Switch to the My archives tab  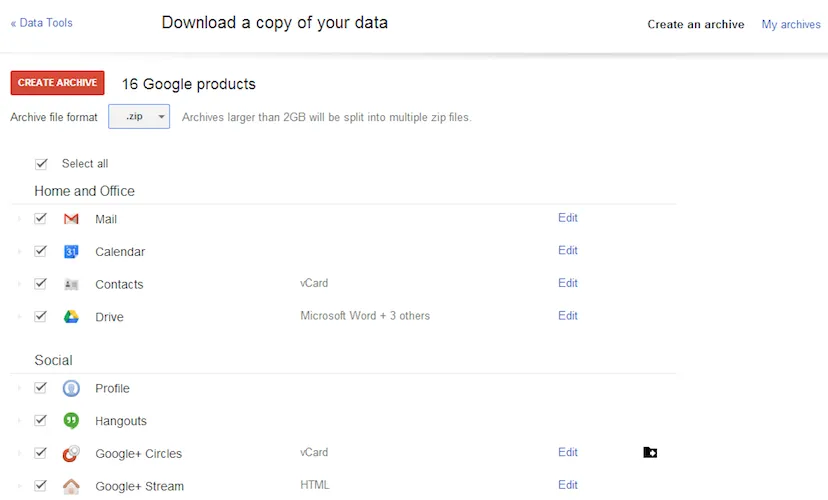click(790, 24)
